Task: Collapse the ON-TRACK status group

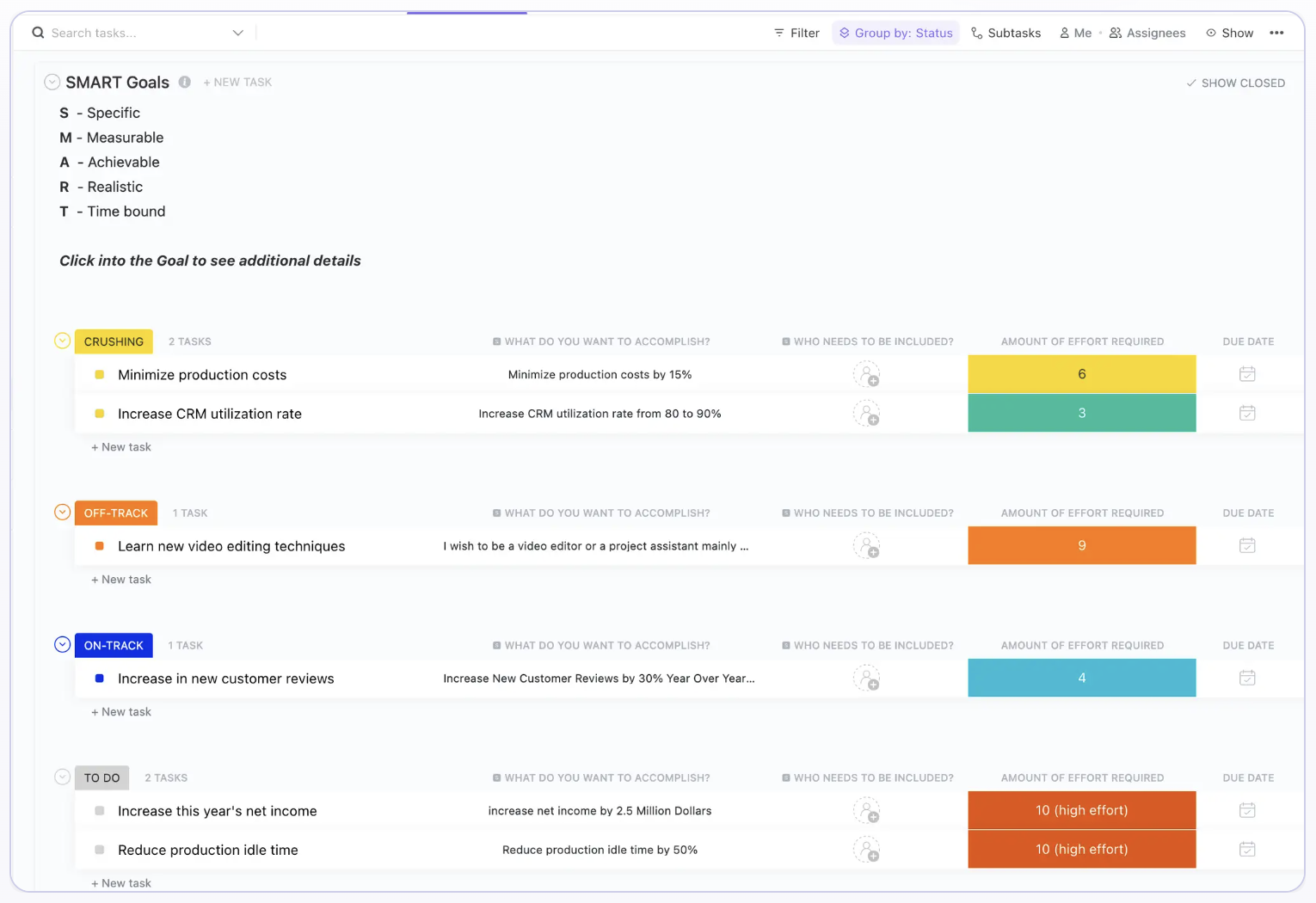Action: click(62, 644)
